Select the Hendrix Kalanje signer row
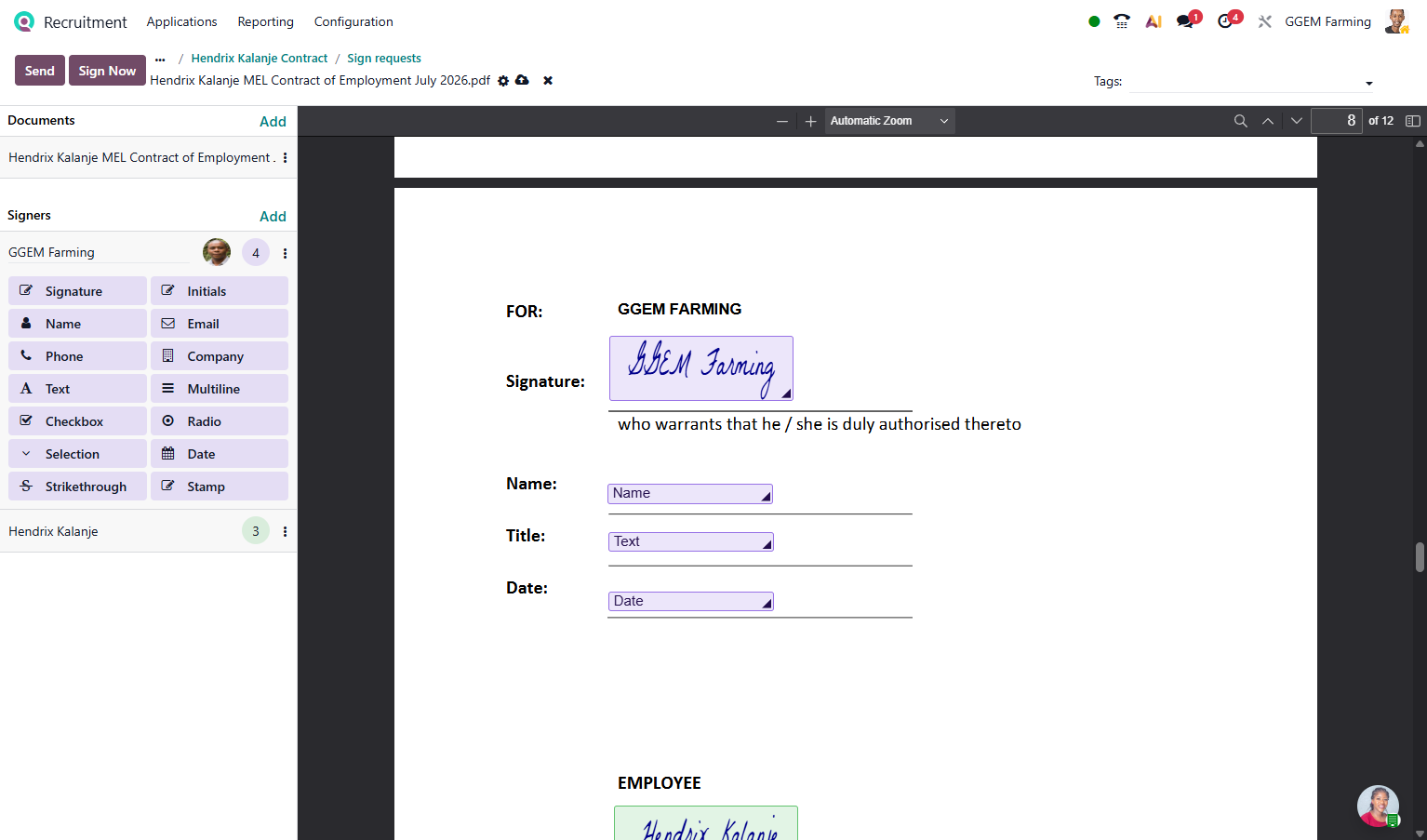This screenshot has width=1427, height=840. (149, 531)
